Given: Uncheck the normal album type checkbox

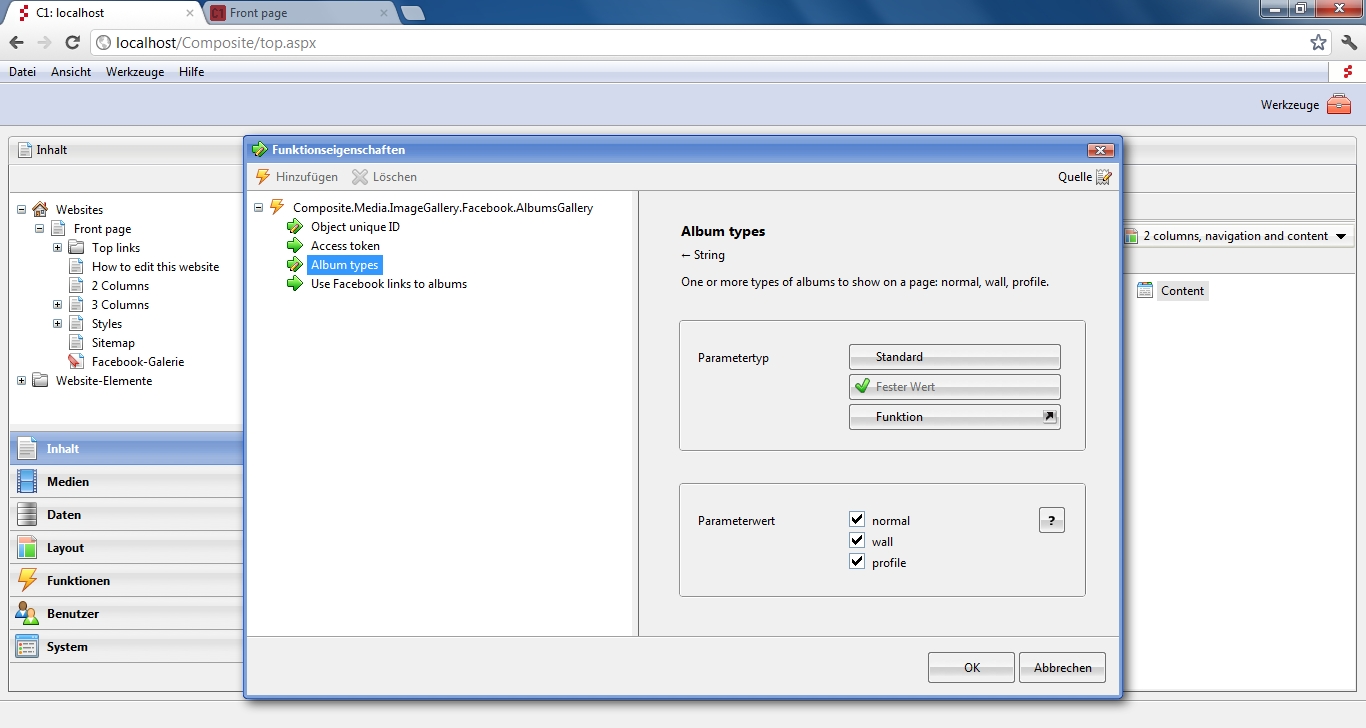Looking at the screenshot, I should click(857, 520).
